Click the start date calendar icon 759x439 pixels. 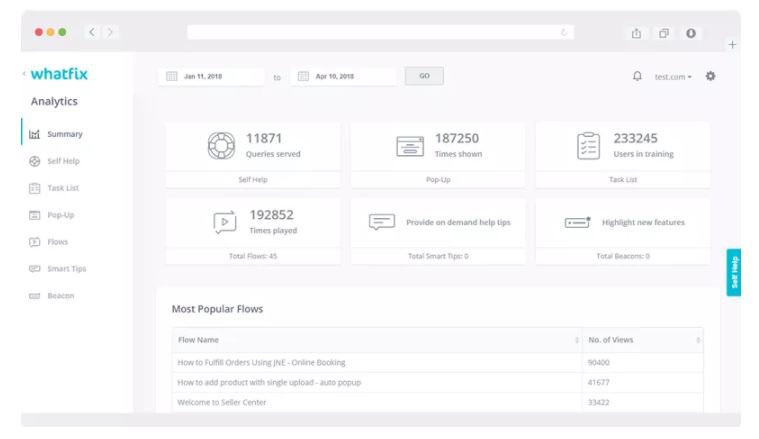click(x=171, y=76)
